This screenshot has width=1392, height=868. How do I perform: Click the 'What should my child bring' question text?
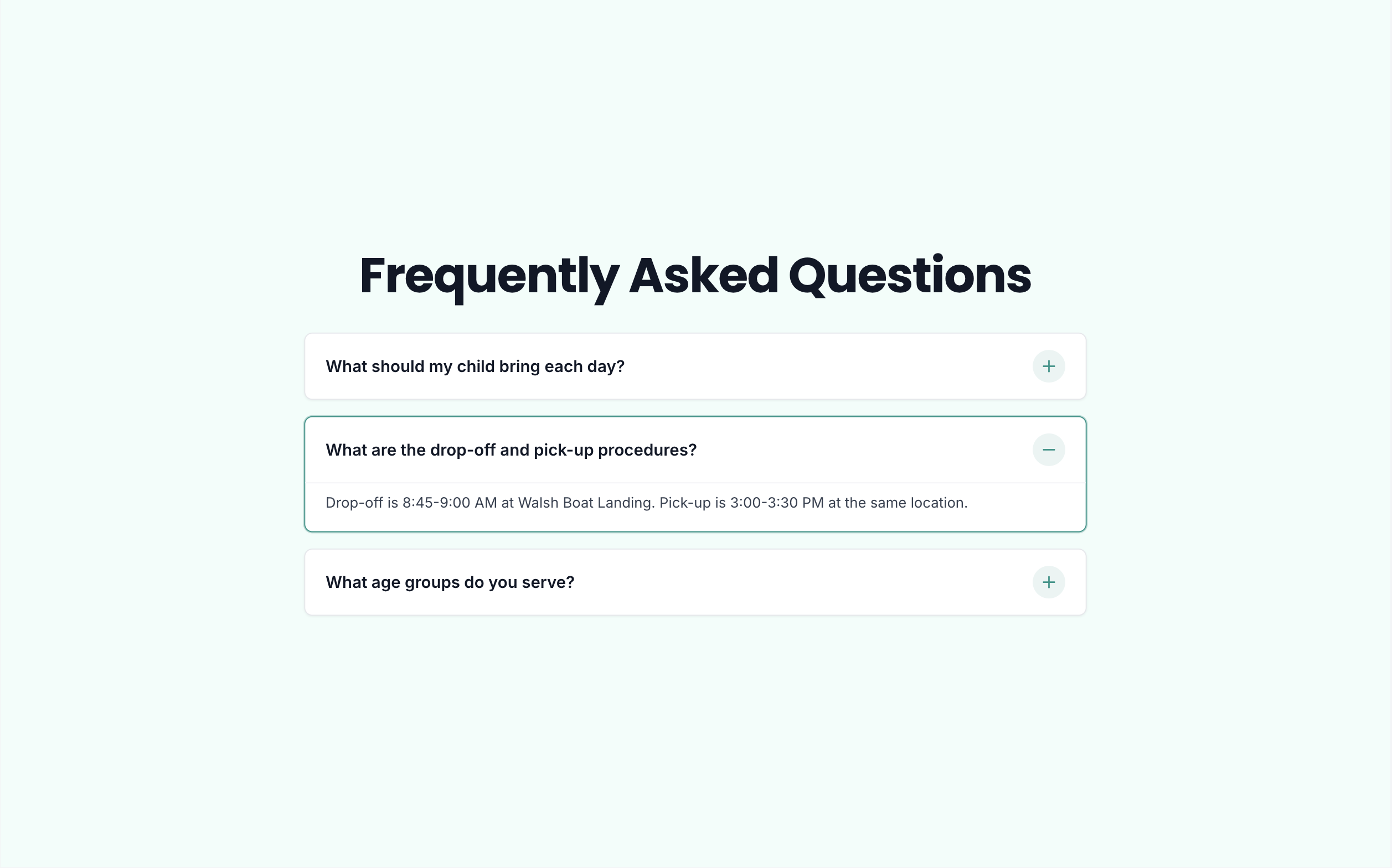coord(475,366)
